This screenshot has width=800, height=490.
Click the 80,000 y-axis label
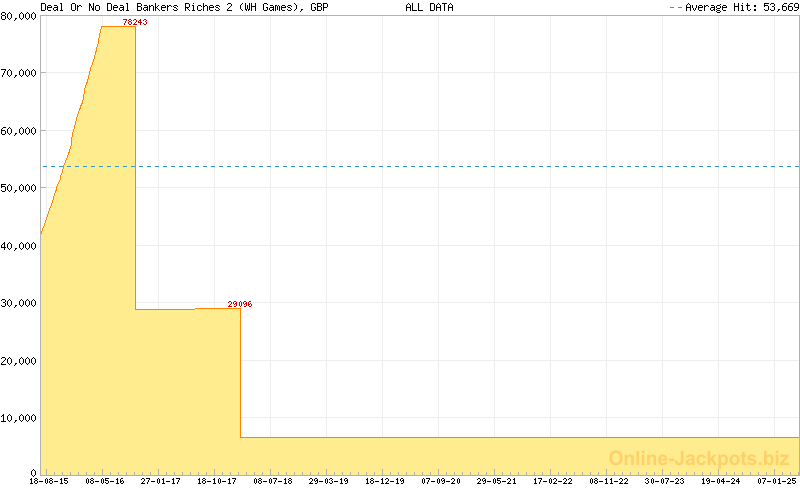click(19, 16)
